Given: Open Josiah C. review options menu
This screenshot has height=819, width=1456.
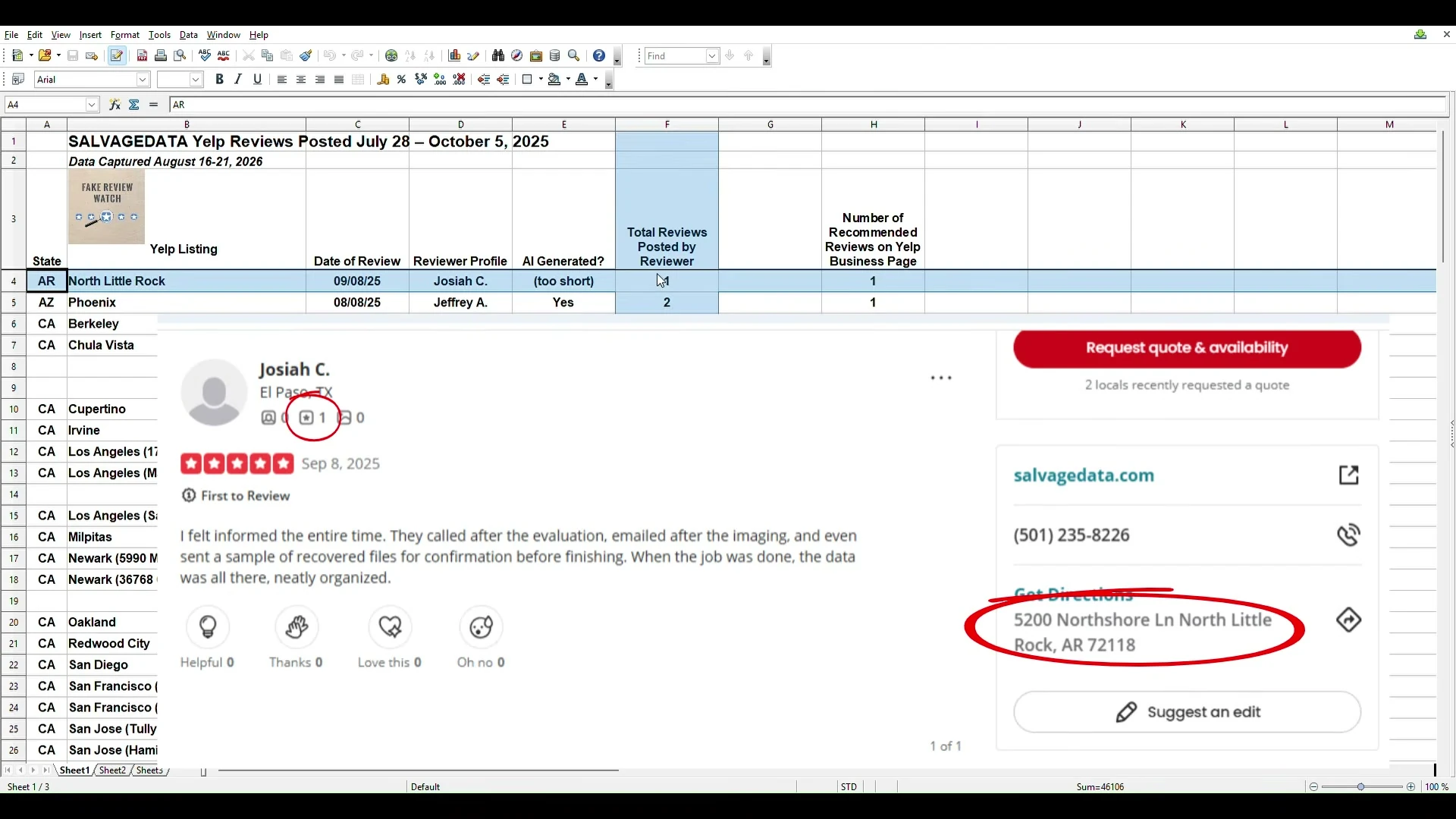Looking at the screenshot, I should tap(941, 378).
